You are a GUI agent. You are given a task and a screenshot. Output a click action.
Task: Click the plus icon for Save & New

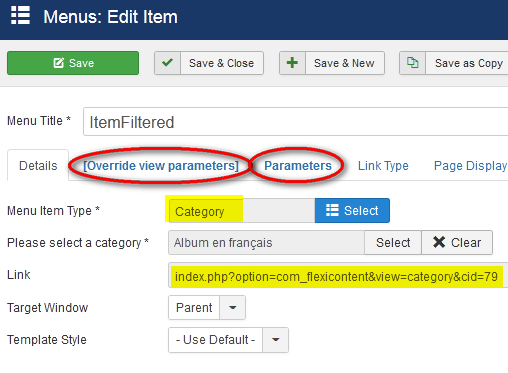292,63
